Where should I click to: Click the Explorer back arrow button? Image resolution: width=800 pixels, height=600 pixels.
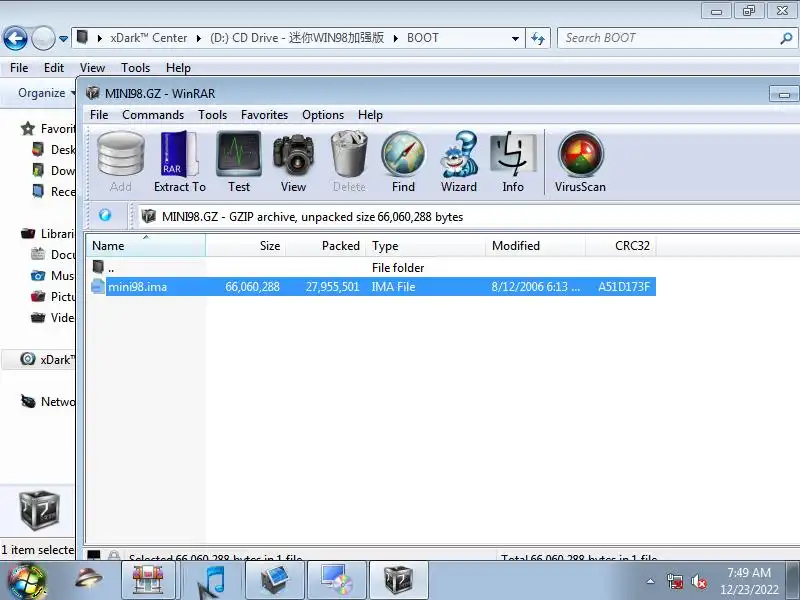[15, 38]
